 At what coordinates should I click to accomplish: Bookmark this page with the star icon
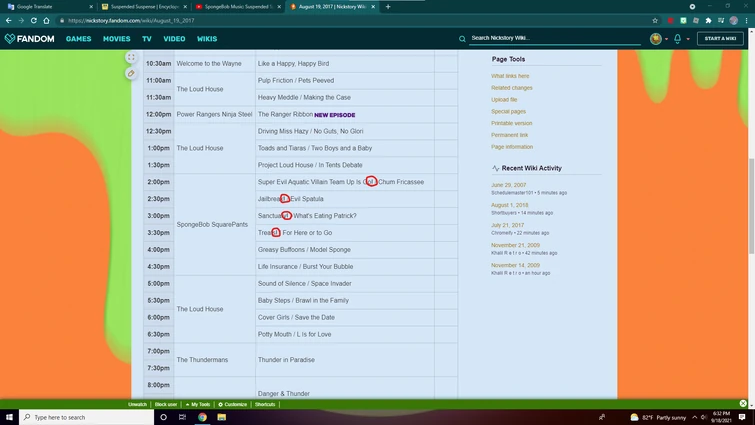[x=655, y=21]
